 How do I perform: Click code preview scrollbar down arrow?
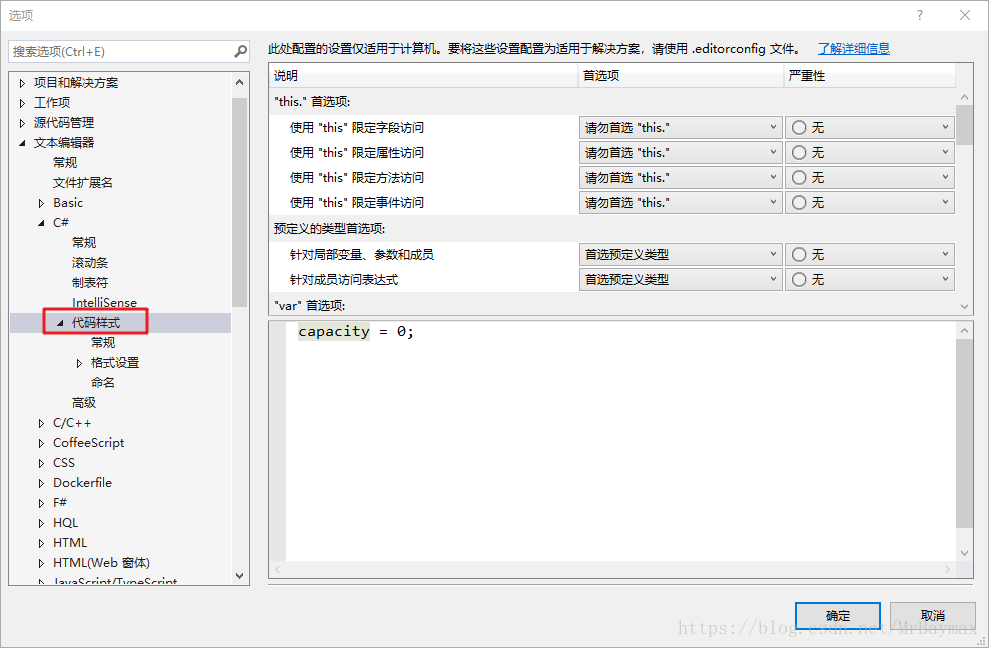pyautogui.click(x=964, y=553)
